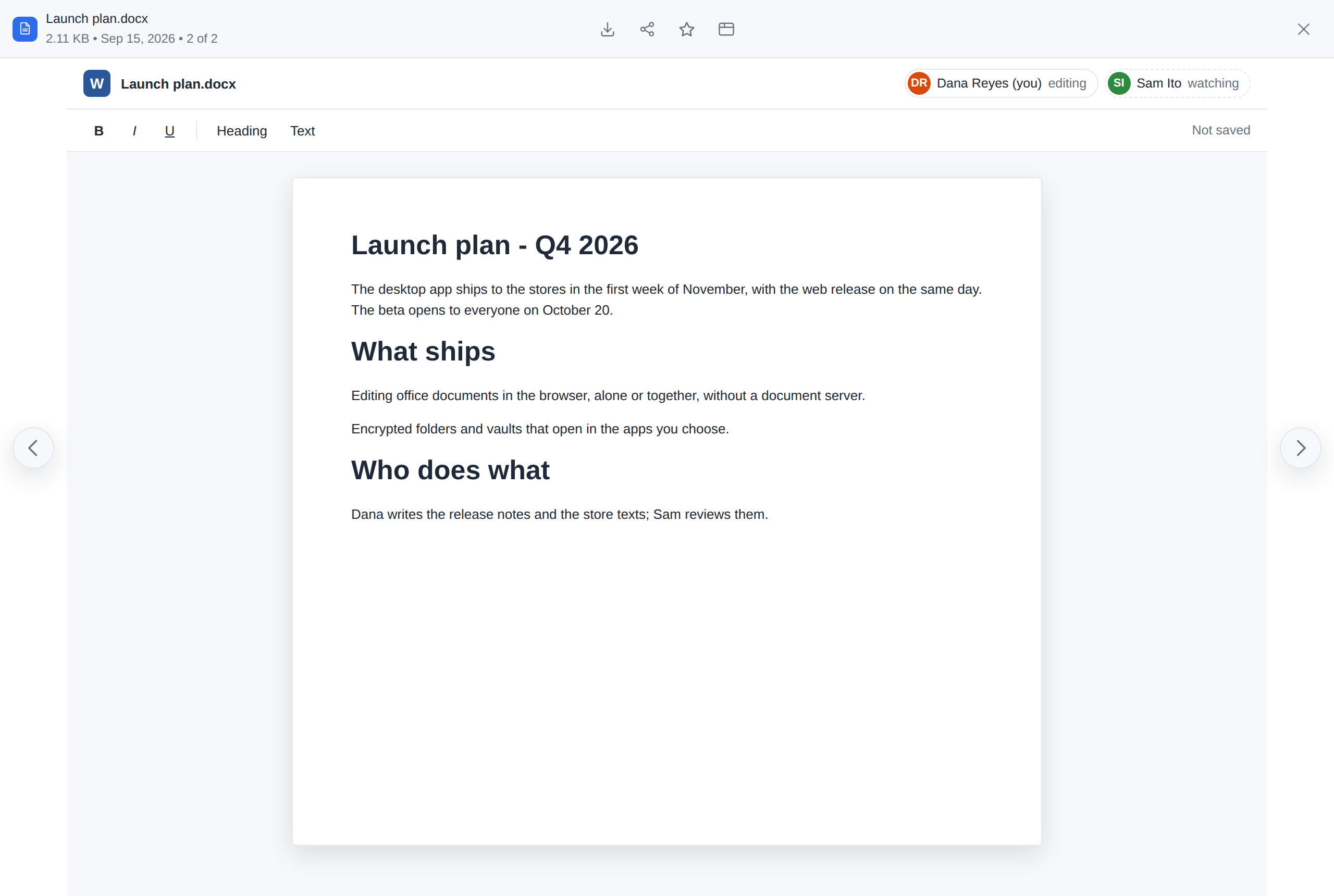1334x896 pixels.
Task: Click bold Launch plan.docx editor title
Action: 178,84
